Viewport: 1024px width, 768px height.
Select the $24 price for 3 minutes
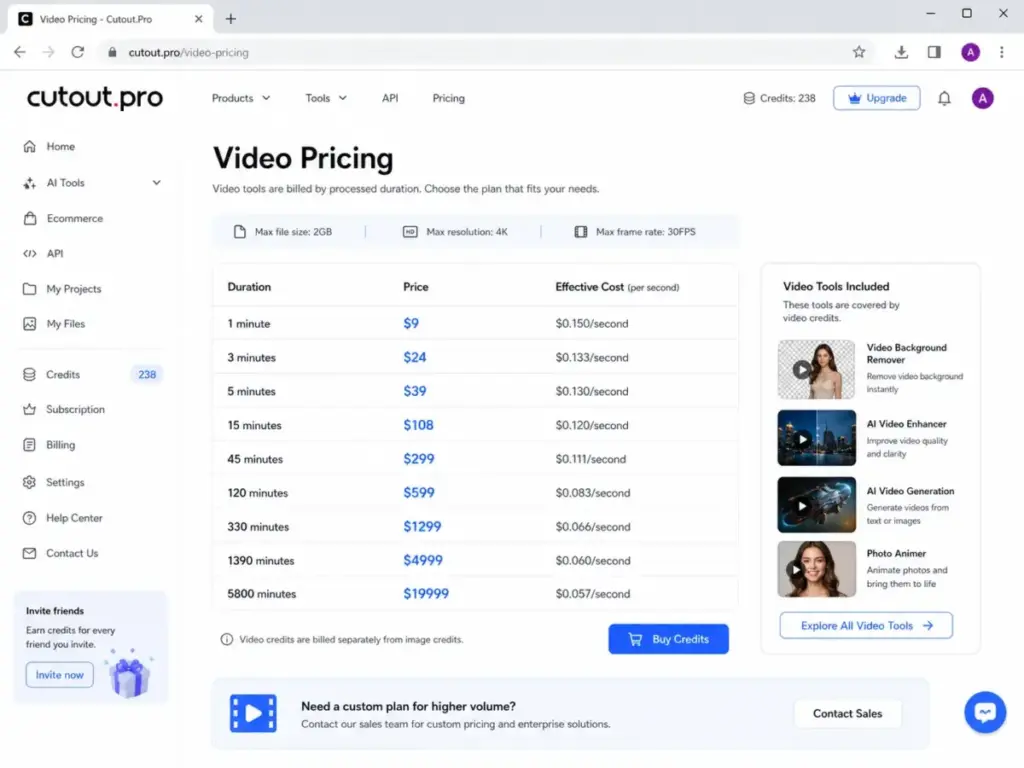(x=415, y=357)
